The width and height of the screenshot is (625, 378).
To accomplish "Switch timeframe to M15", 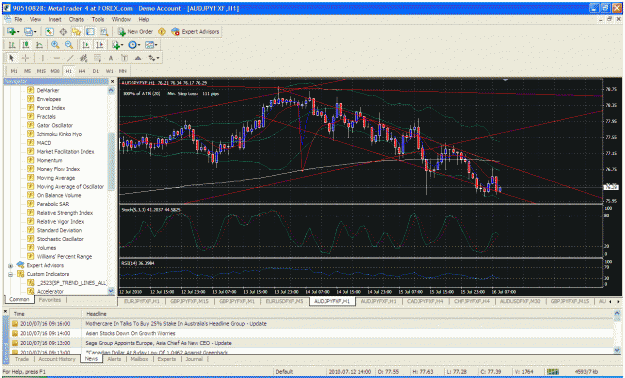I will [41, 71].
